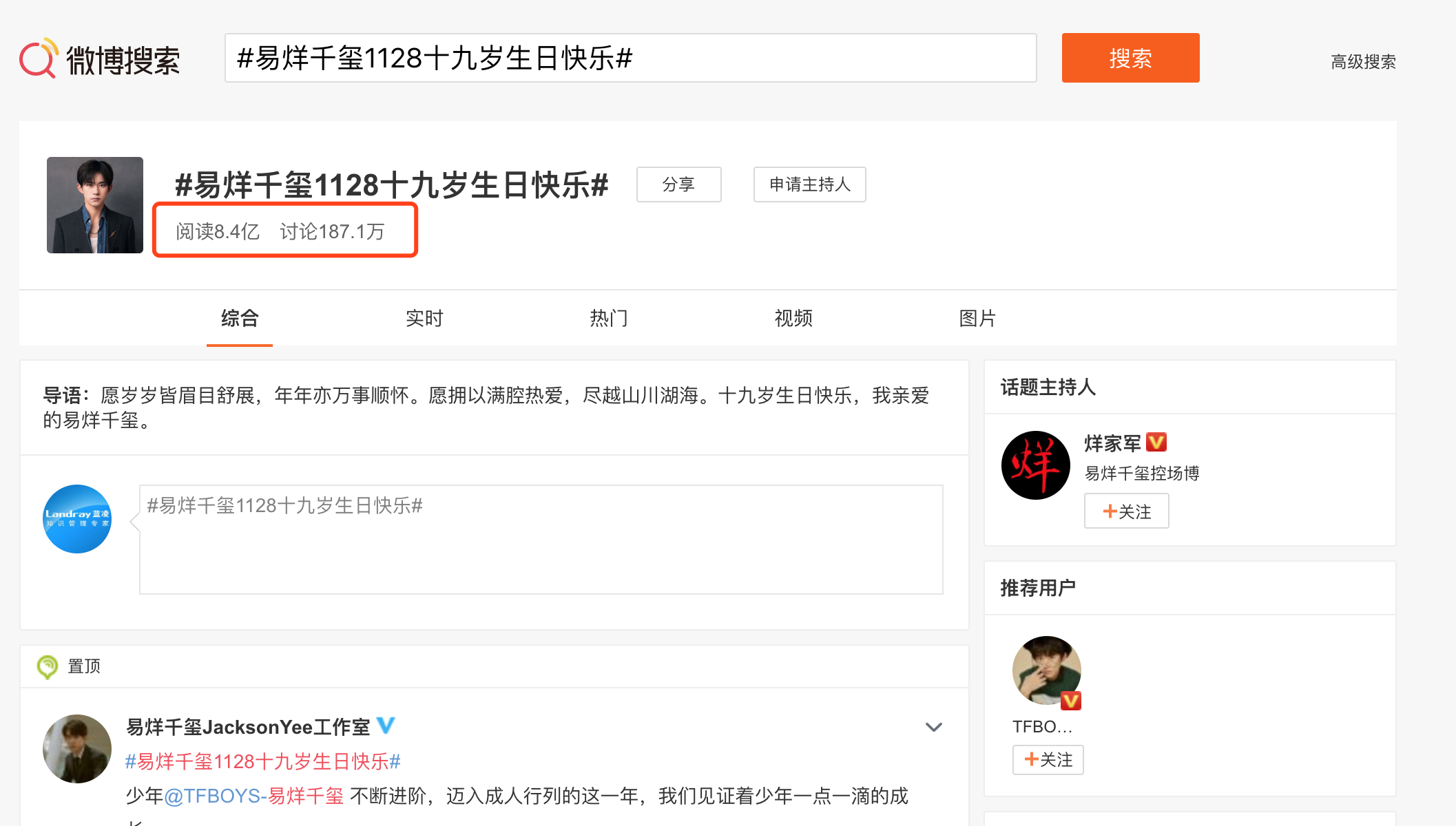
Task: Select the 视频 tab
Action: coord(793,318)
